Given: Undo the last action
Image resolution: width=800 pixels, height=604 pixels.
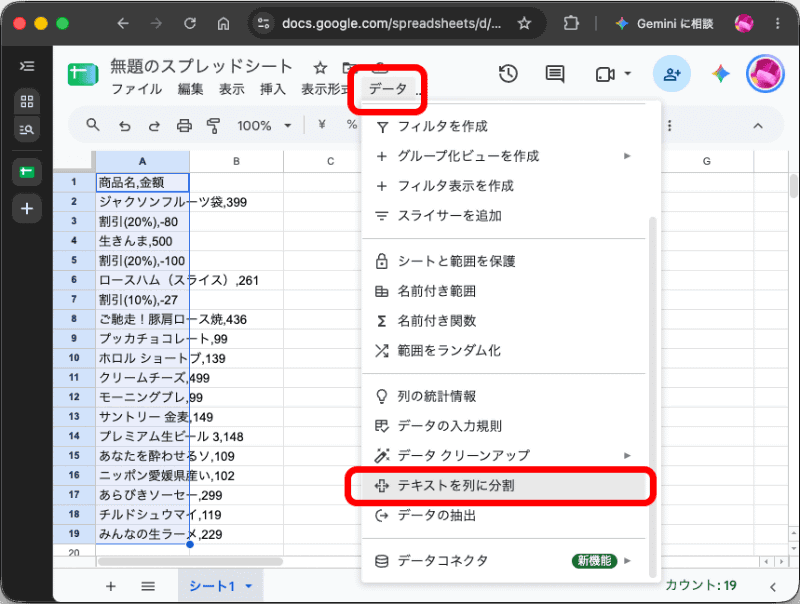Looking at the screenshot, I should tap(124, 125).
